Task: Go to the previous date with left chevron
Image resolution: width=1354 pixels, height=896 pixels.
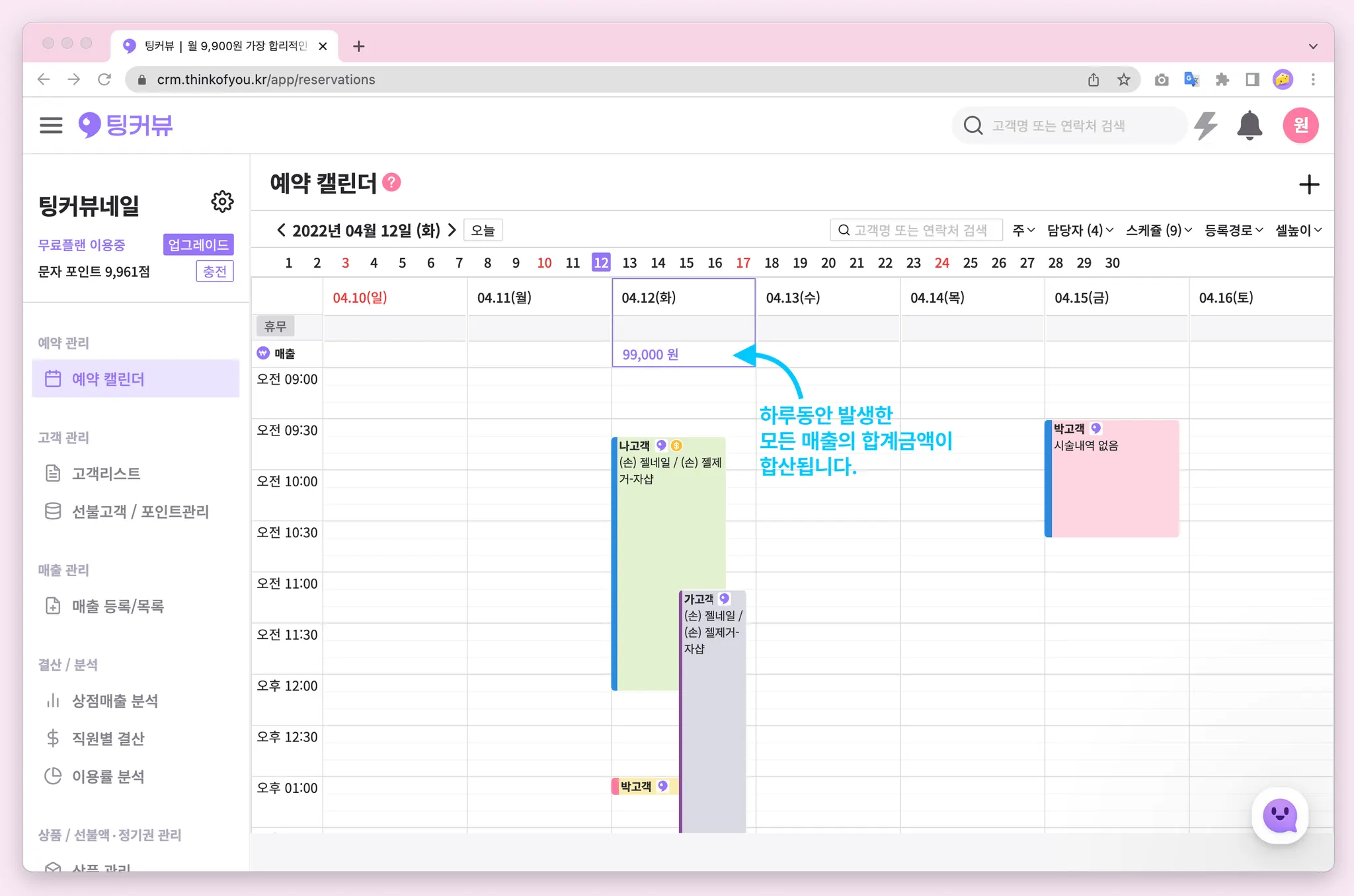Action: [281, 230]
